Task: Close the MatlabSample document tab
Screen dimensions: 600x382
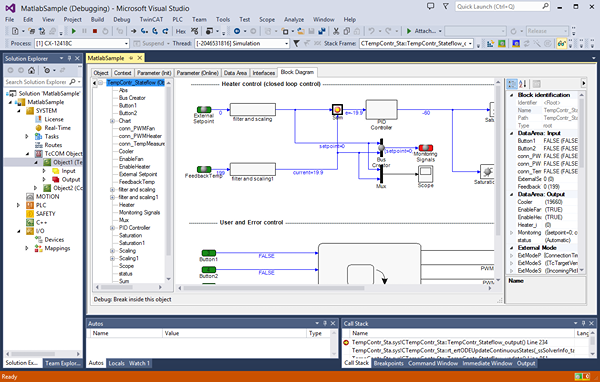Action: coord(140,58)
